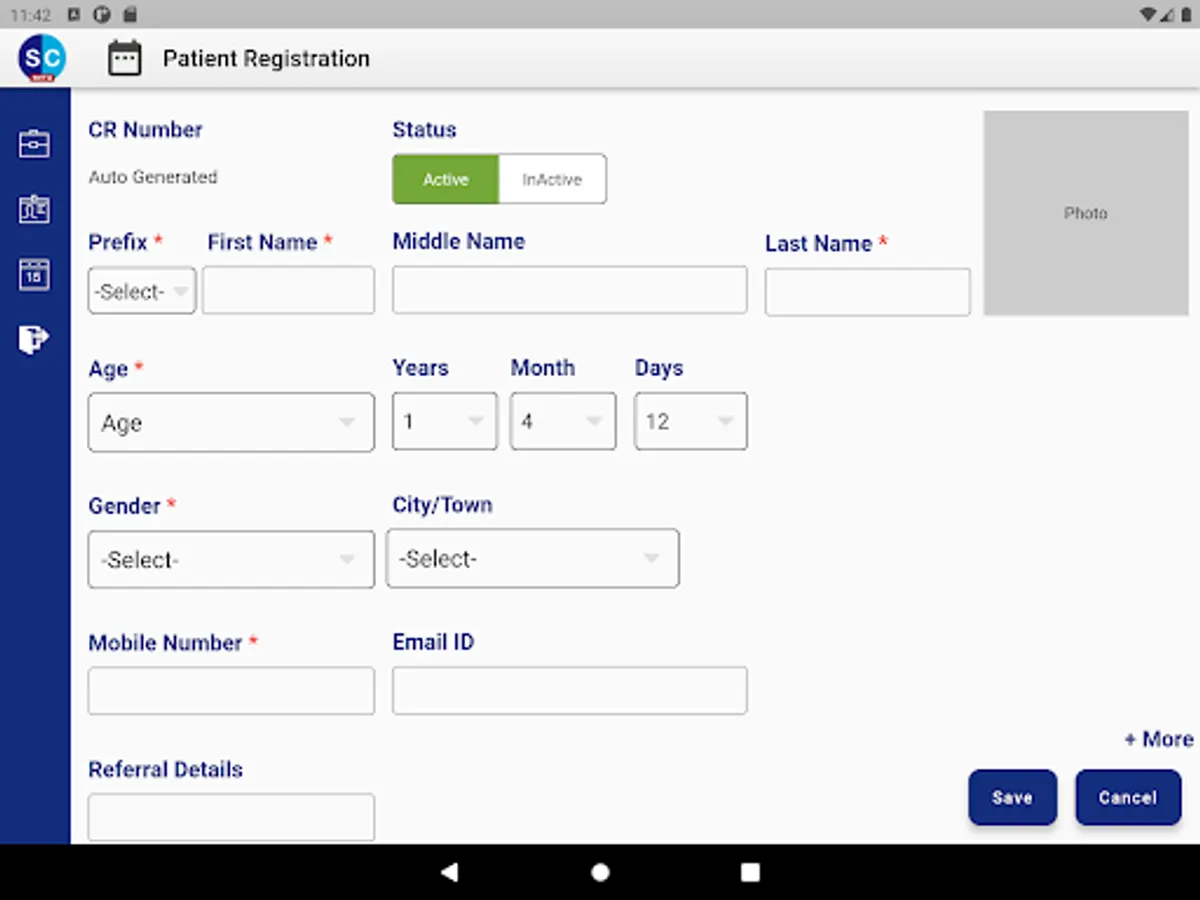Screen dimensions: 1200x900
Task: Open the billing document sidebar icon
Action: coord(33,340)
